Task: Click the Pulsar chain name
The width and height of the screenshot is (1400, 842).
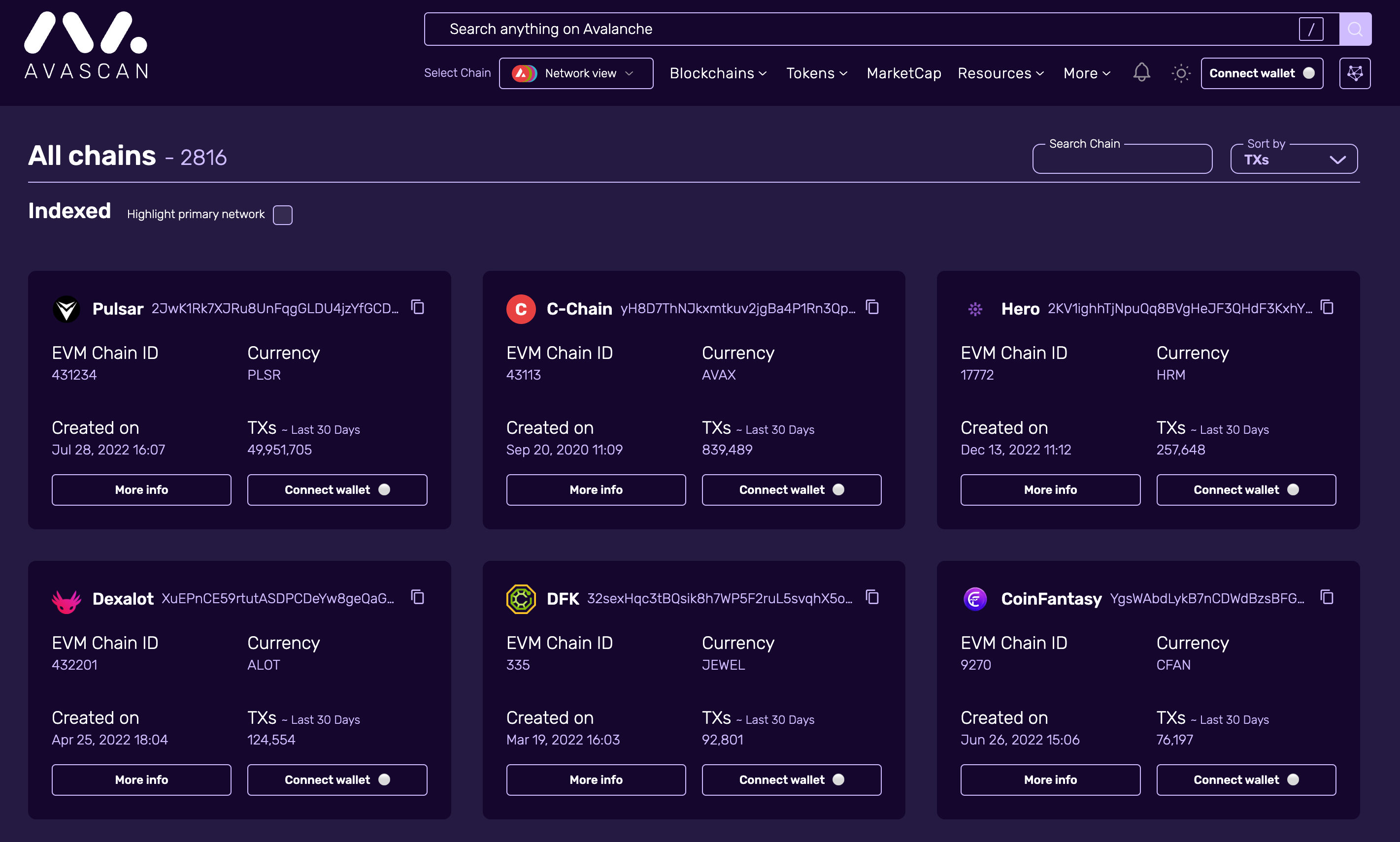Action: (117, 309)
